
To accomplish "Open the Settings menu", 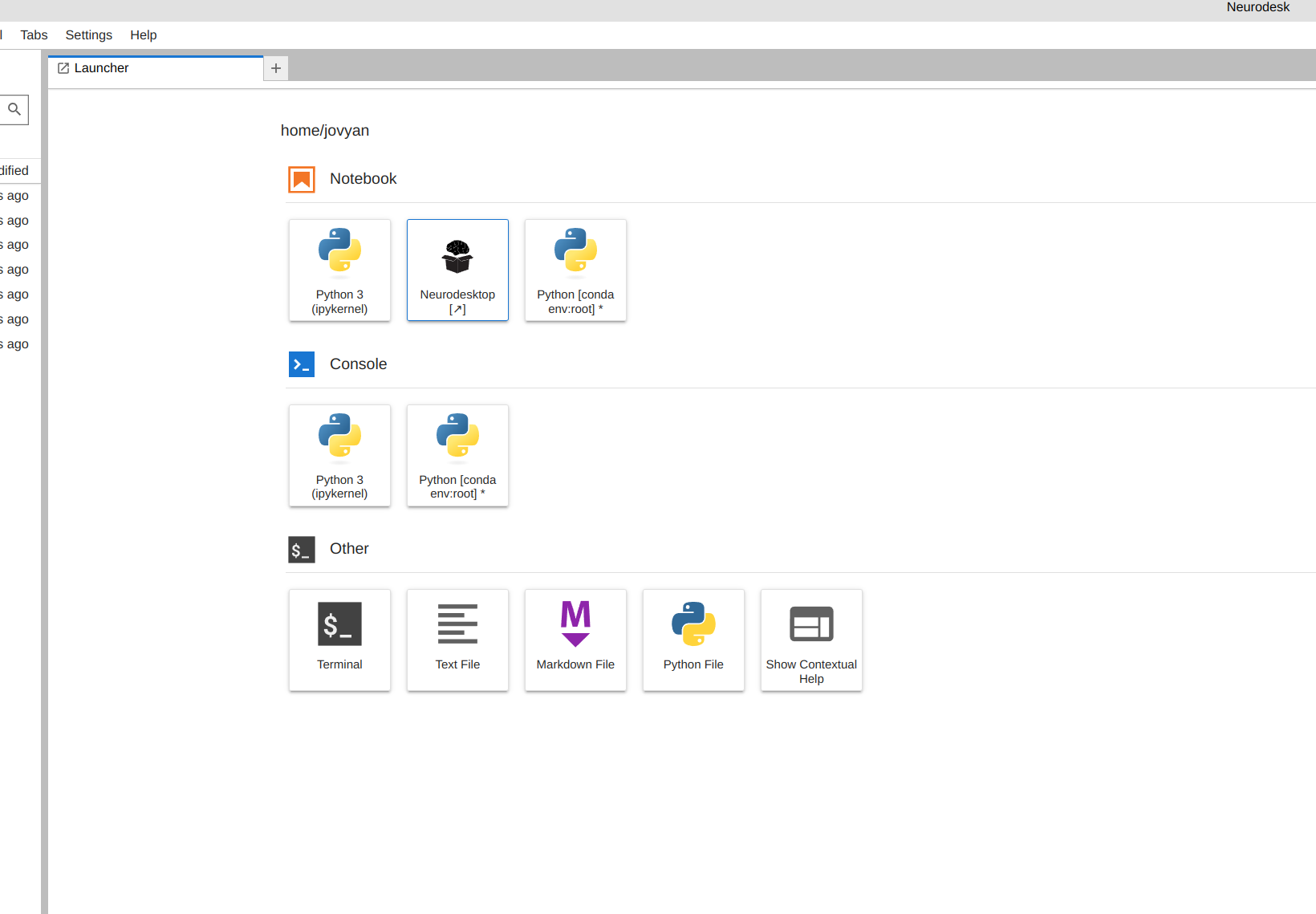I will 88,35.
